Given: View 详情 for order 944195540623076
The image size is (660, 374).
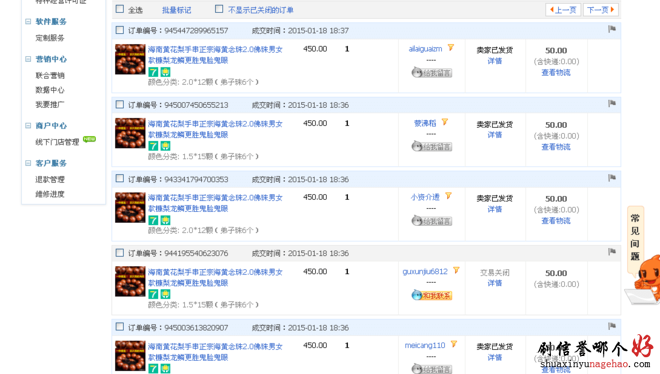Looking at the screenshot, I should [x=495, y=283].
